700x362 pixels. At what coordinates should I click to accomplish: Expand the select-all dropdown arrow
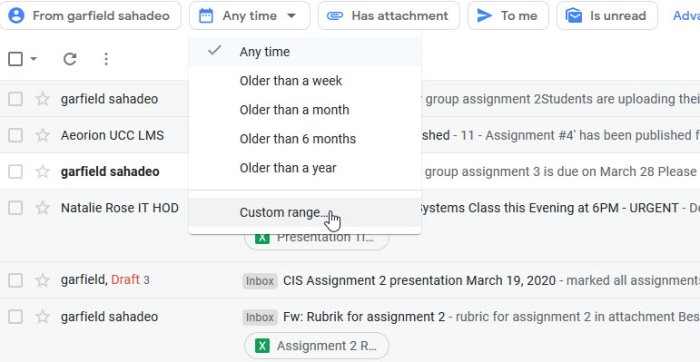(x=33, y=59)
